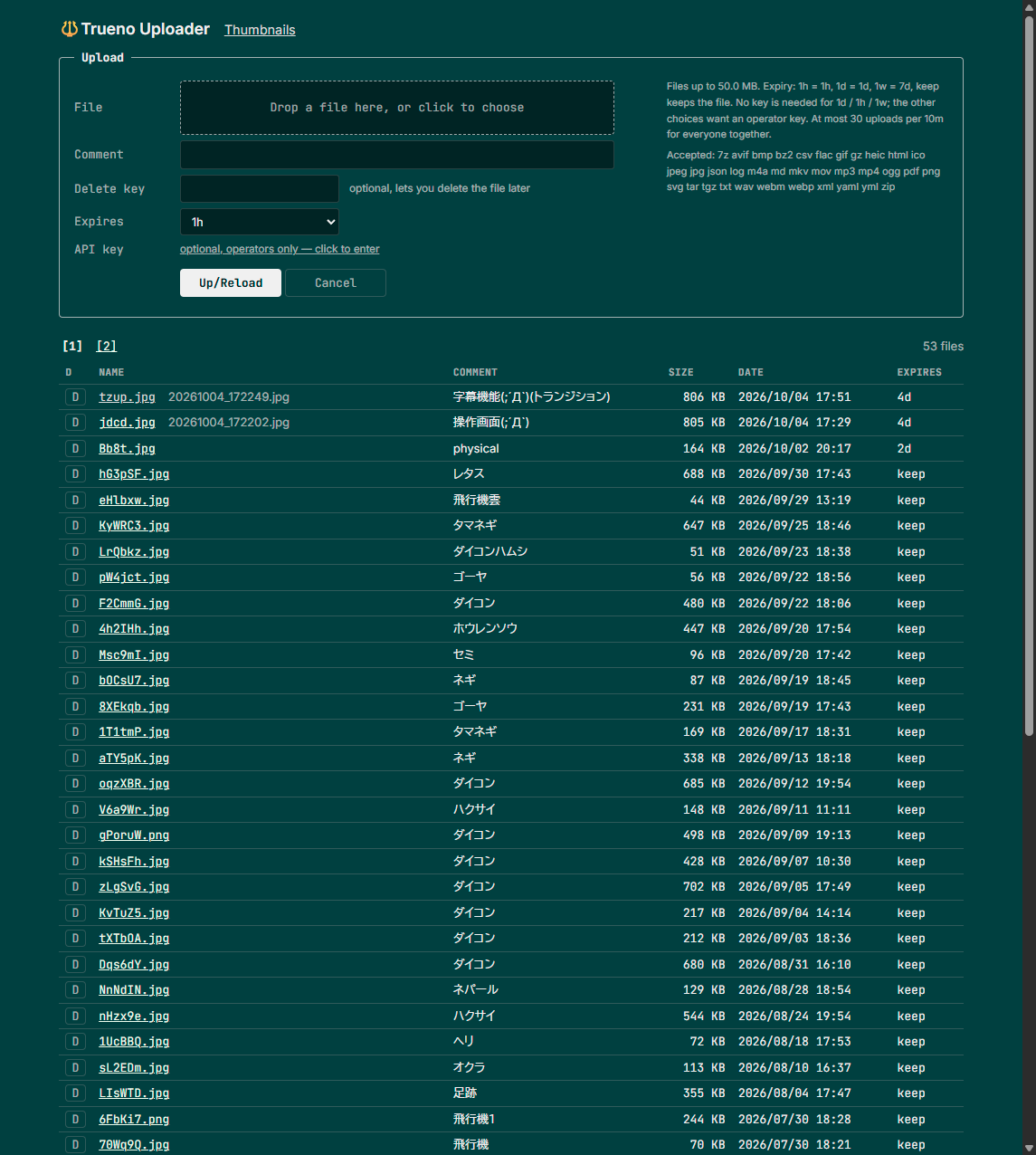This screenshot has width=1036, height=1155.
Task: Open the file jdcd.jpg
Action: [x=127, y=422]
